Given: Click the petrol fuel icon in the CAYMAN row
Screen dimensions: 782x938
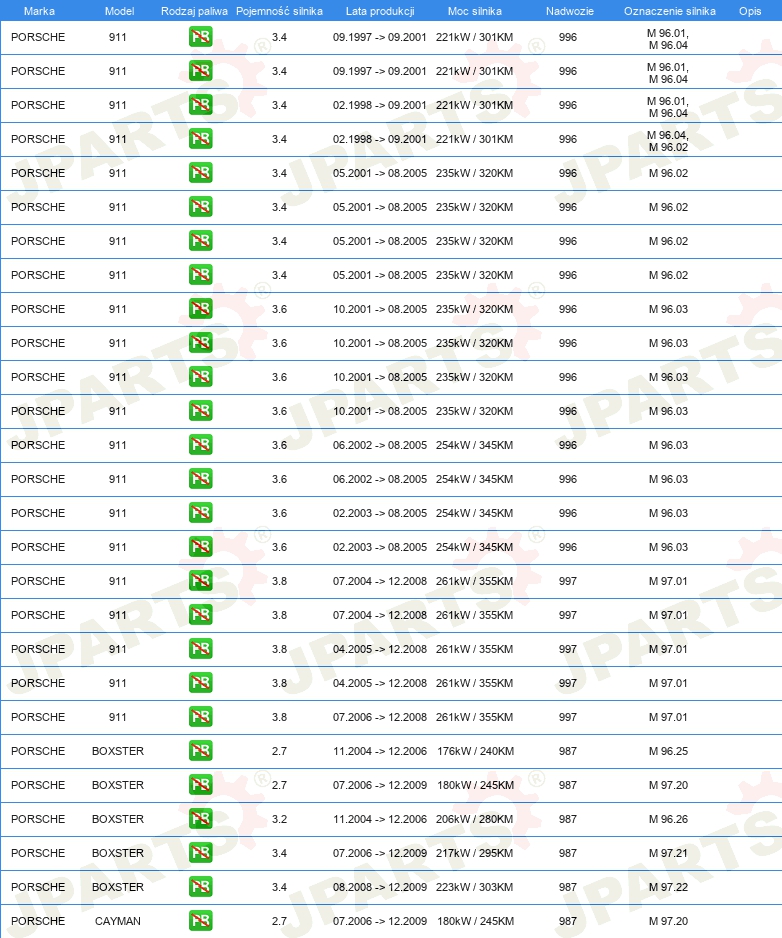Looking at the screenshot, I should click(200, 921).
